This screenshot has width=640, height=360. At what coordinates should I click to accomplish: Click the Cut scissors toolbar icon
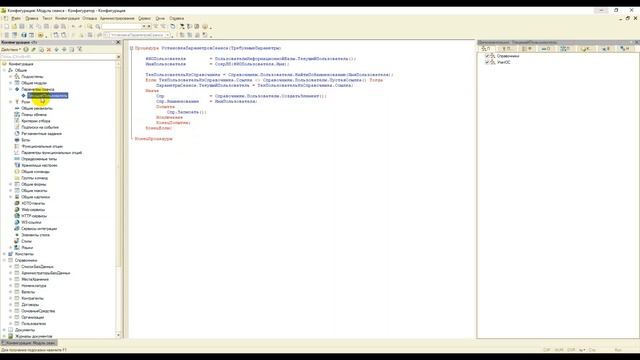31,27
